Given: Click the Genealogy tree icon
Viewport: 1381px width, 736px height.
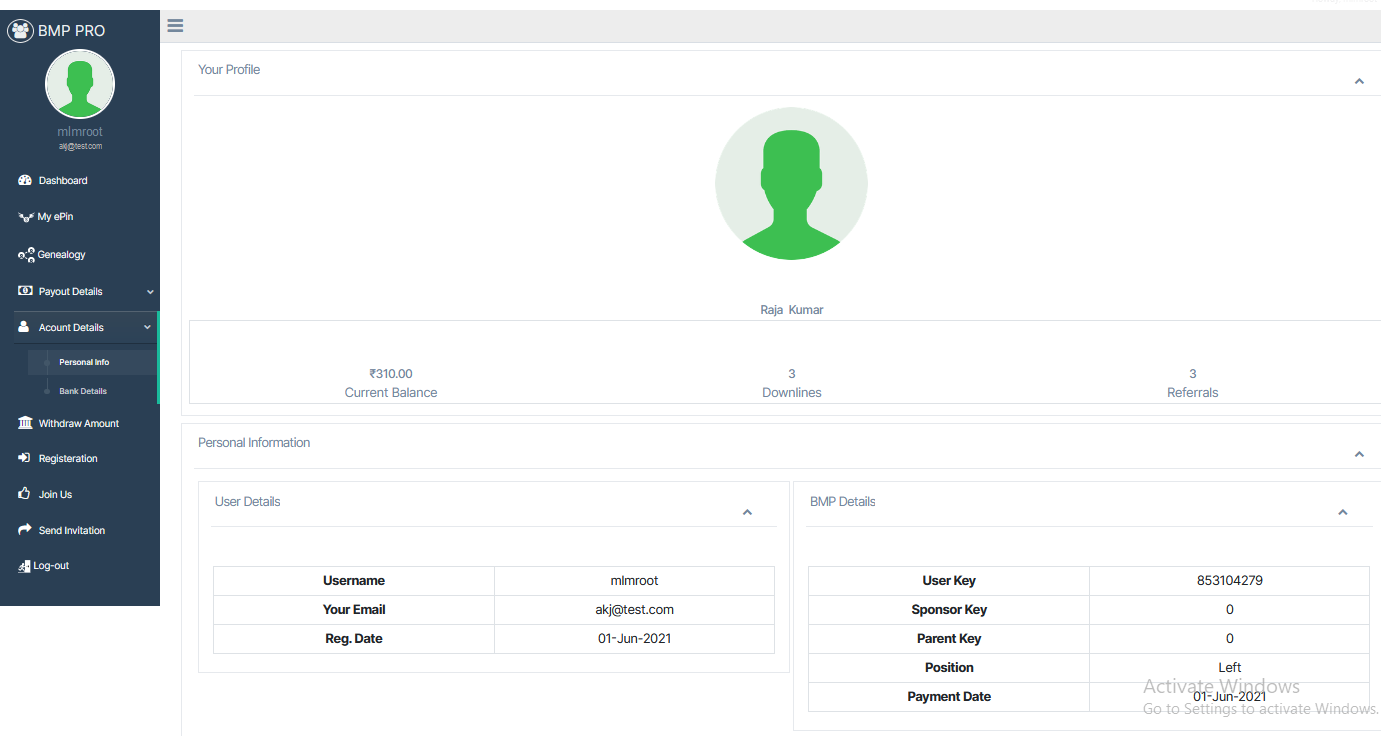Looking at the screenshot, I should 26,255.
